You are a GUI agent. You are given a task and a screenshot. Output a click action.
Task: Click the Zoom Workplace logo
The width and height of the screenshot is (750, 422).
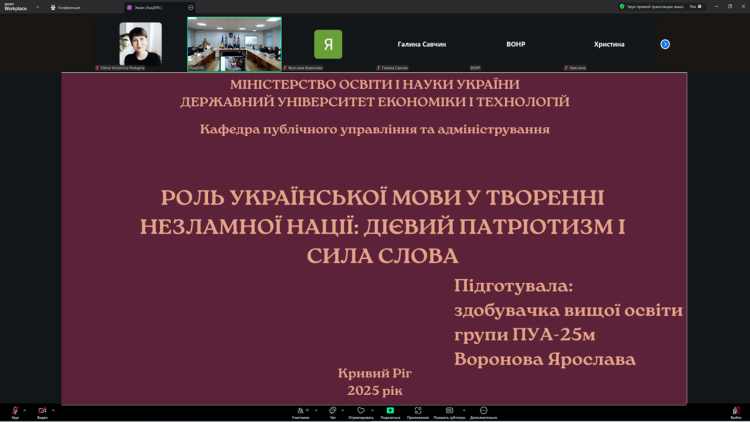coord(15,7)
